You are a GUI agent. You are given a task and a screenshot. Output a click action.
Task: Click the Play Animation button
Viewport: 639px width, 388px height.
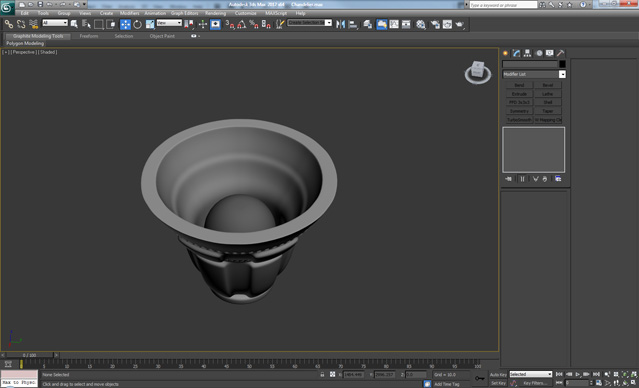577,374
